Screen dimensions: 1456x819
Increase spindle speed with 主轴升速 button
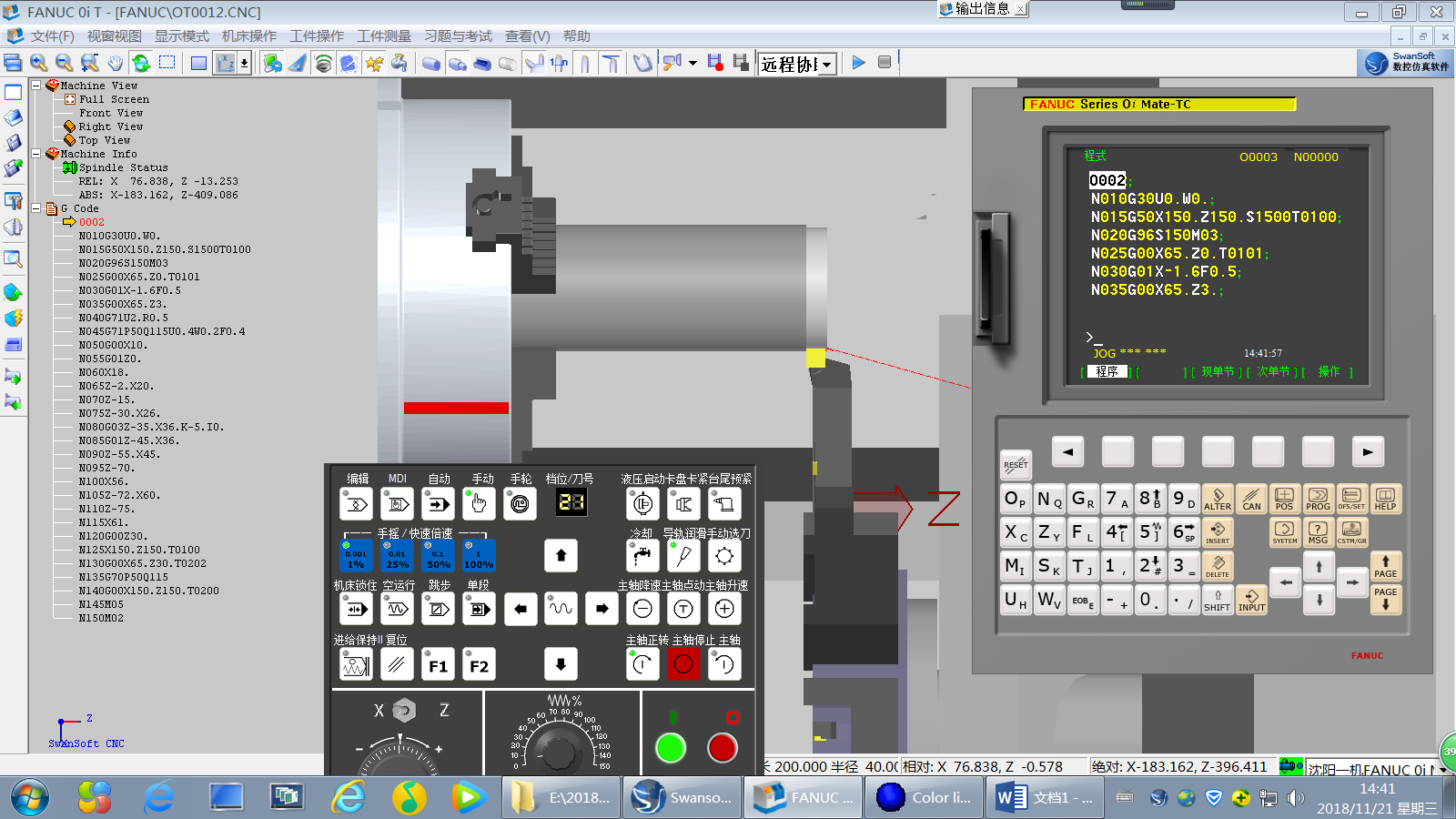click(724, 609)
